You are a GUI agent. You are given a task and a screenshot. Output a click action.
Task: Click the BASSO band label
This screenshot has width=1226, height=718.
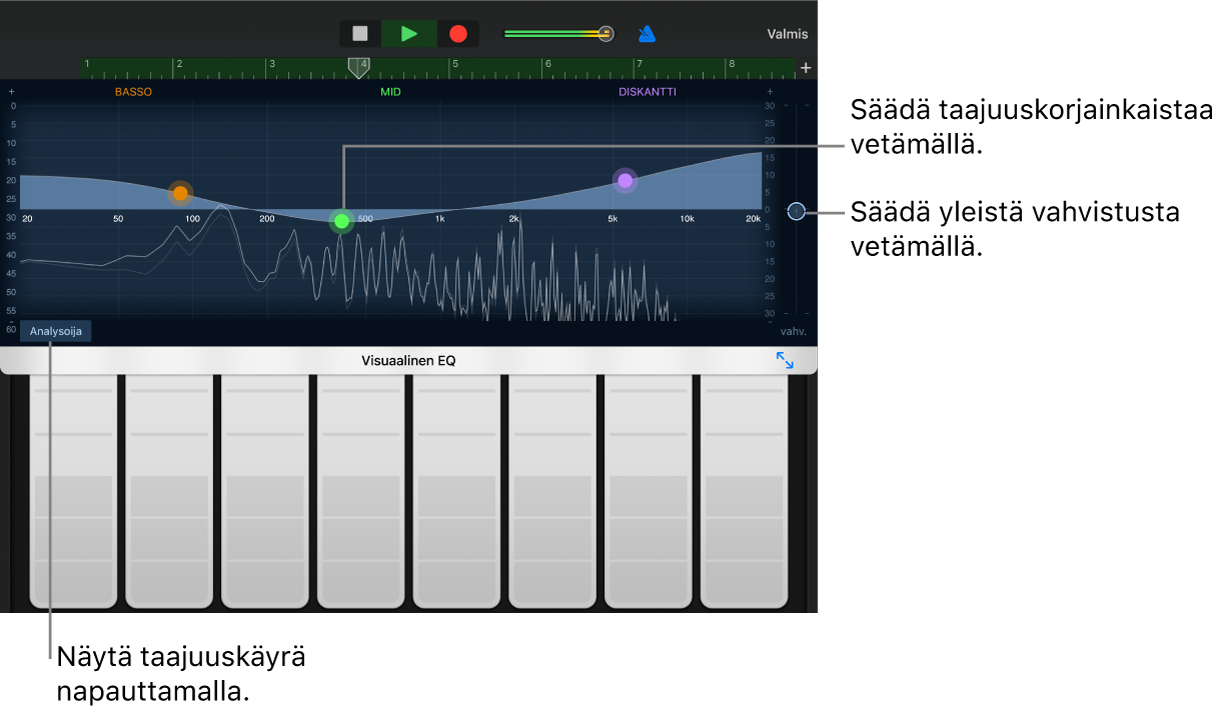[134, 92]
